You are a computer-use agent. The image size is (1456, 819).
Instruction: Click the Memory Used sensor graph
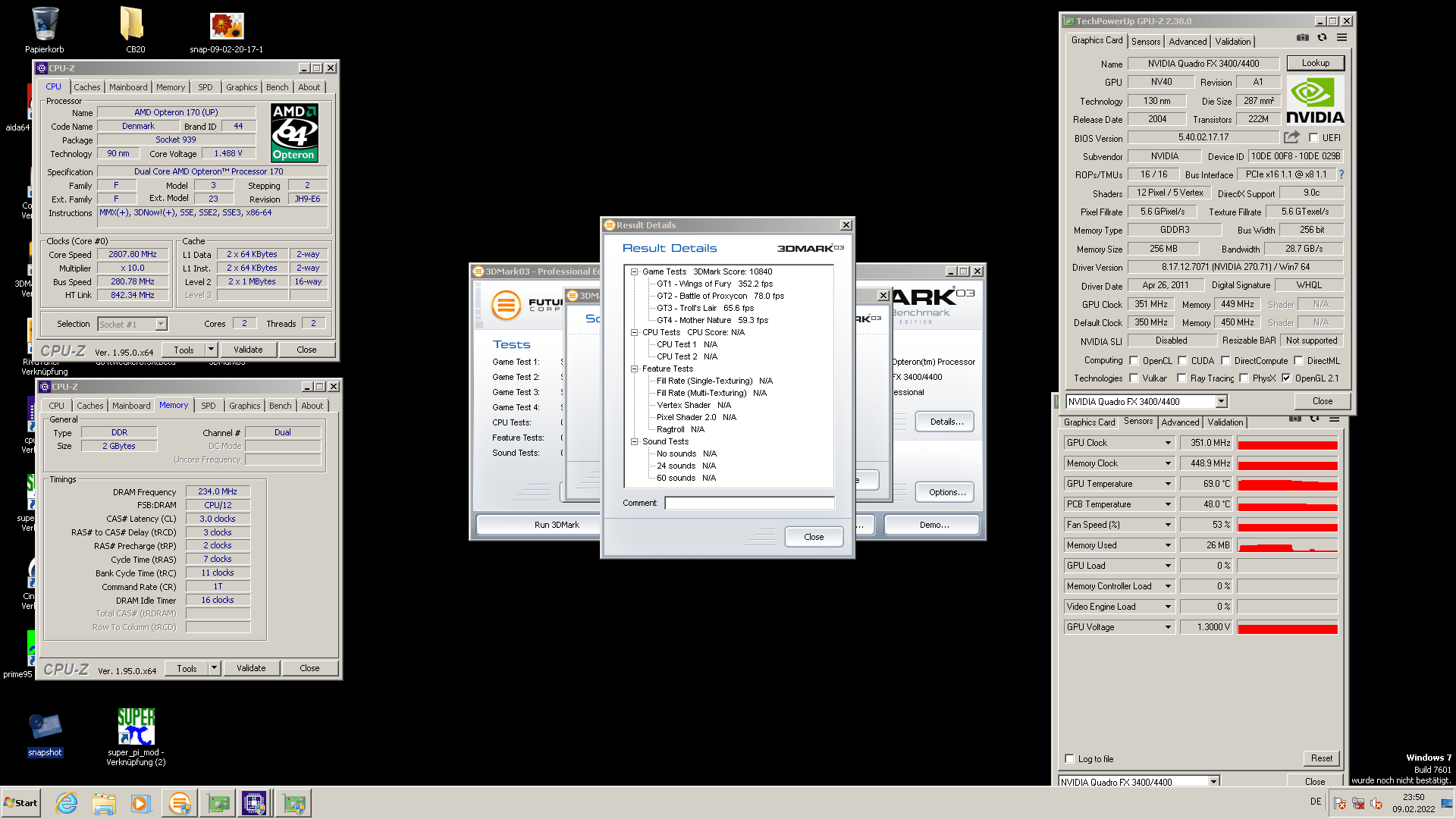1287,545
